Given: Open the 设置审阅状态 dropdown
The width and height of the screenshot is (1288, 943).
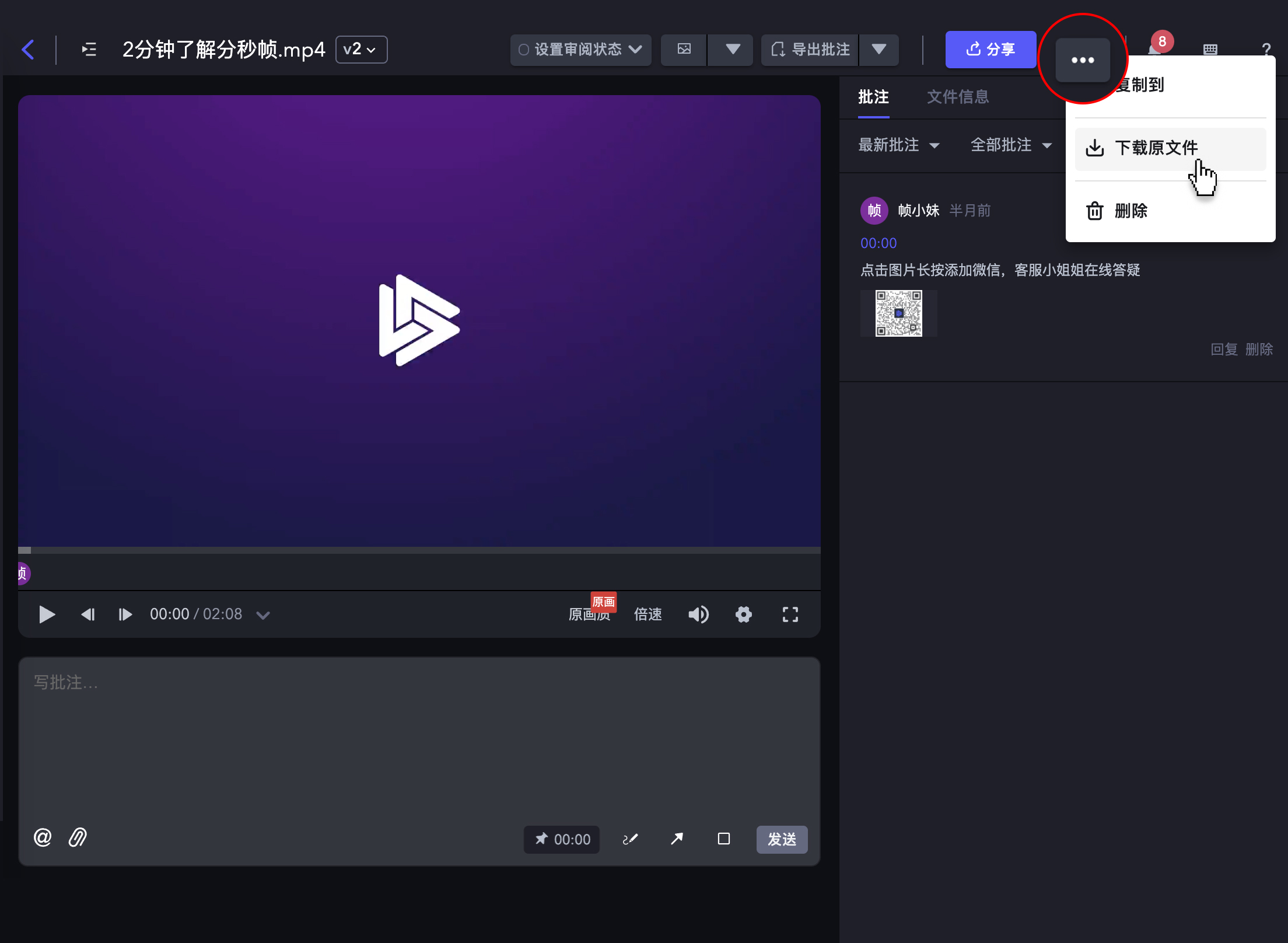Looking at the screenshot, I should click(580, 50).
